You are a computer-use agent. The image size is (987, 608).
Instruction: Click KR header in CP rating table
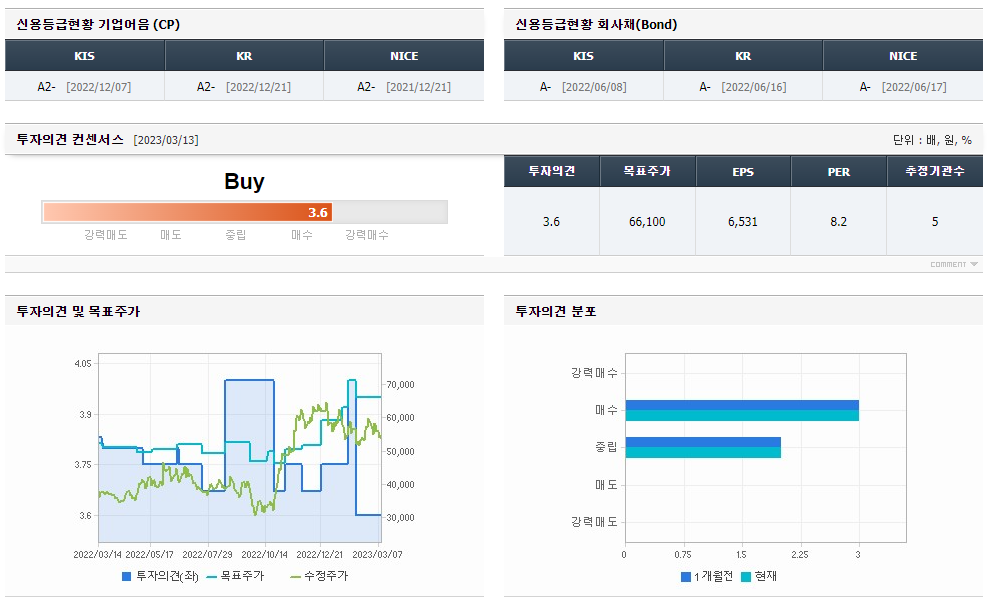point(244,56)
